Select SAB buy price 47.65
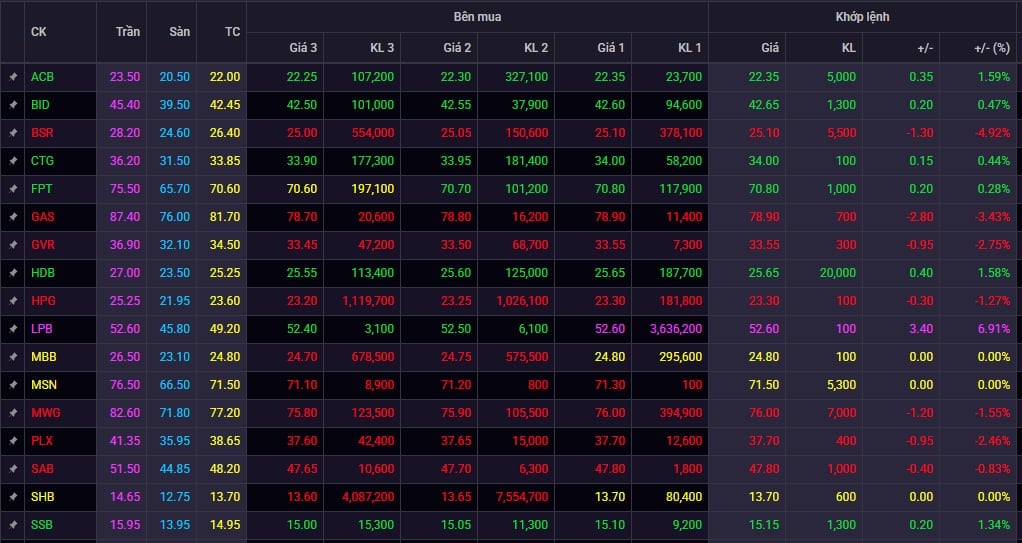1022x543 pixels. 302,469
